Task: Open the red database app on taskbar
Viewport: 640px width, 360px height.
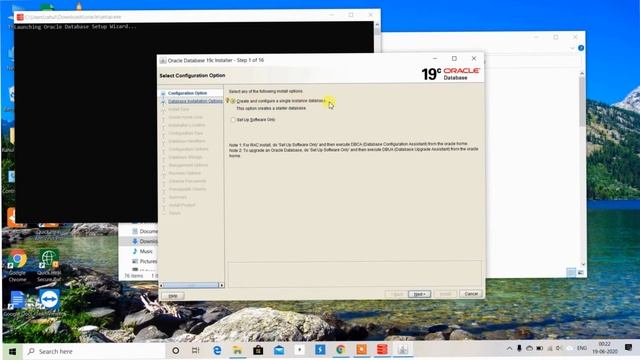Action: (x=382, y=350)
